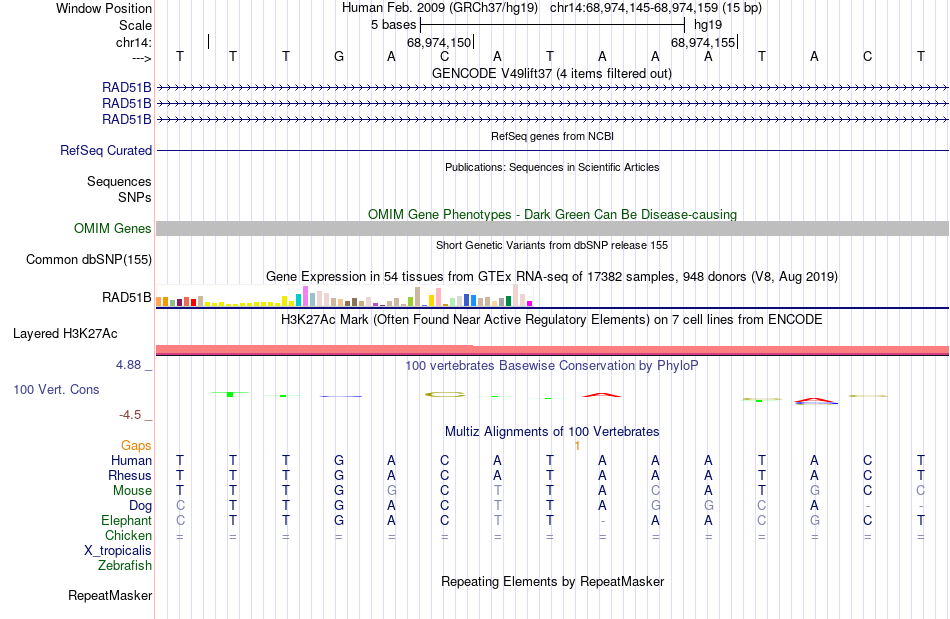The width and height of the screenshot is (950, 619).
Task: Click RAD51B label beside the GTEx expression bars
Action: click(127, 297)
